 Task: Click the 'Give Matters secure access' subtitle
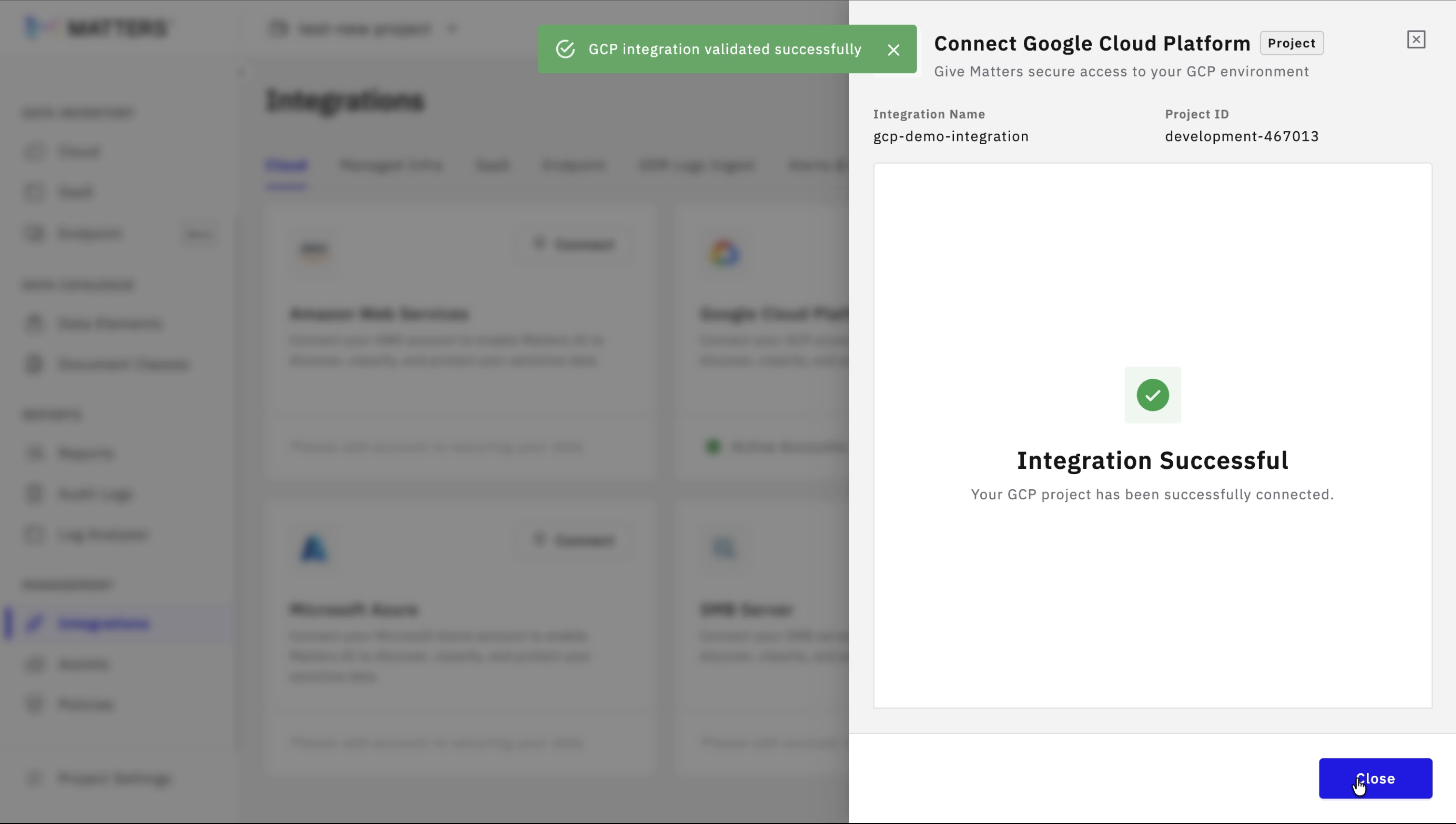(x=1122, y=71)
